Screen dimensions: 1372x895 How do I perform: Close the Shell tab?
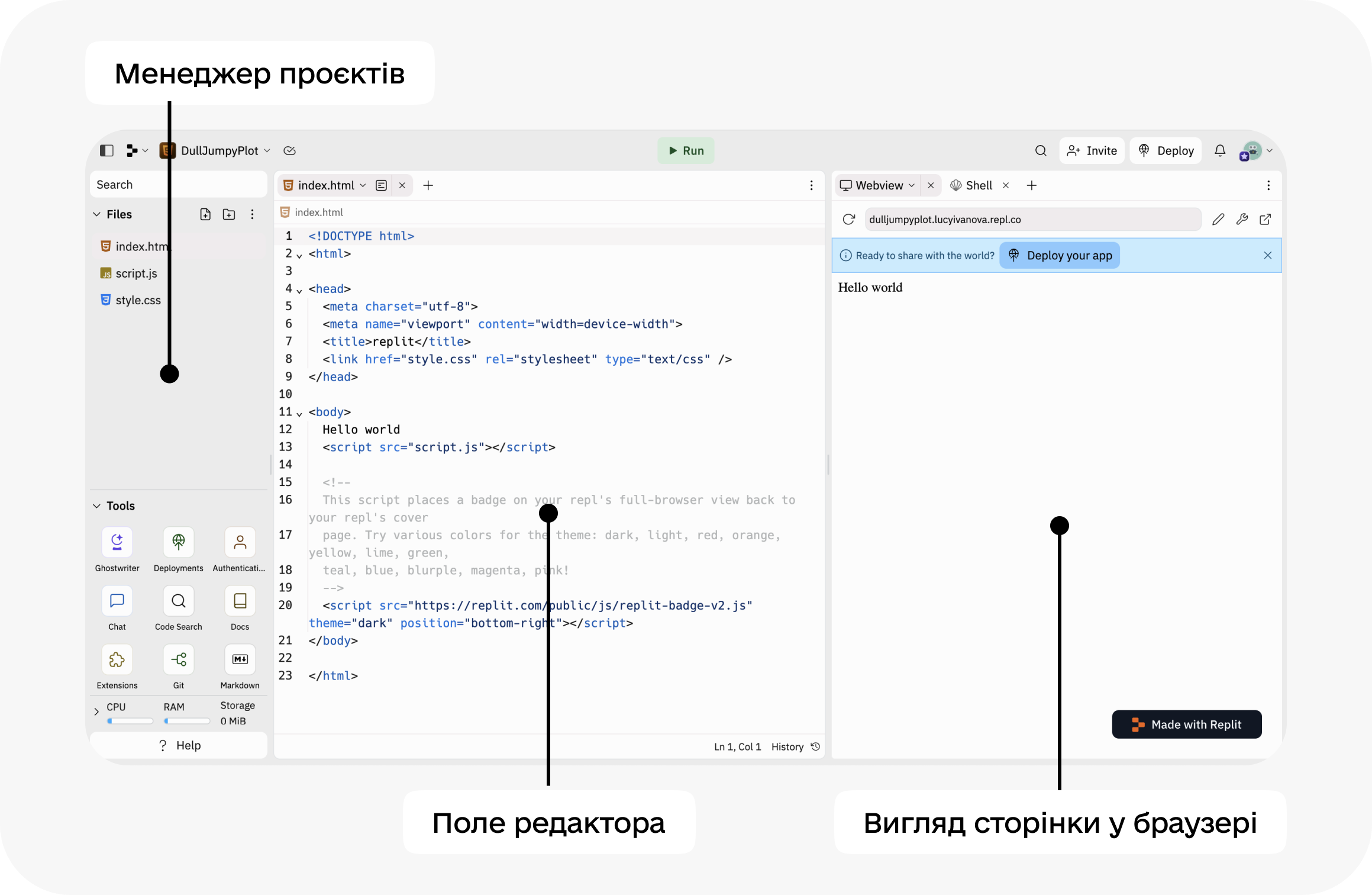pos(1006,186)
